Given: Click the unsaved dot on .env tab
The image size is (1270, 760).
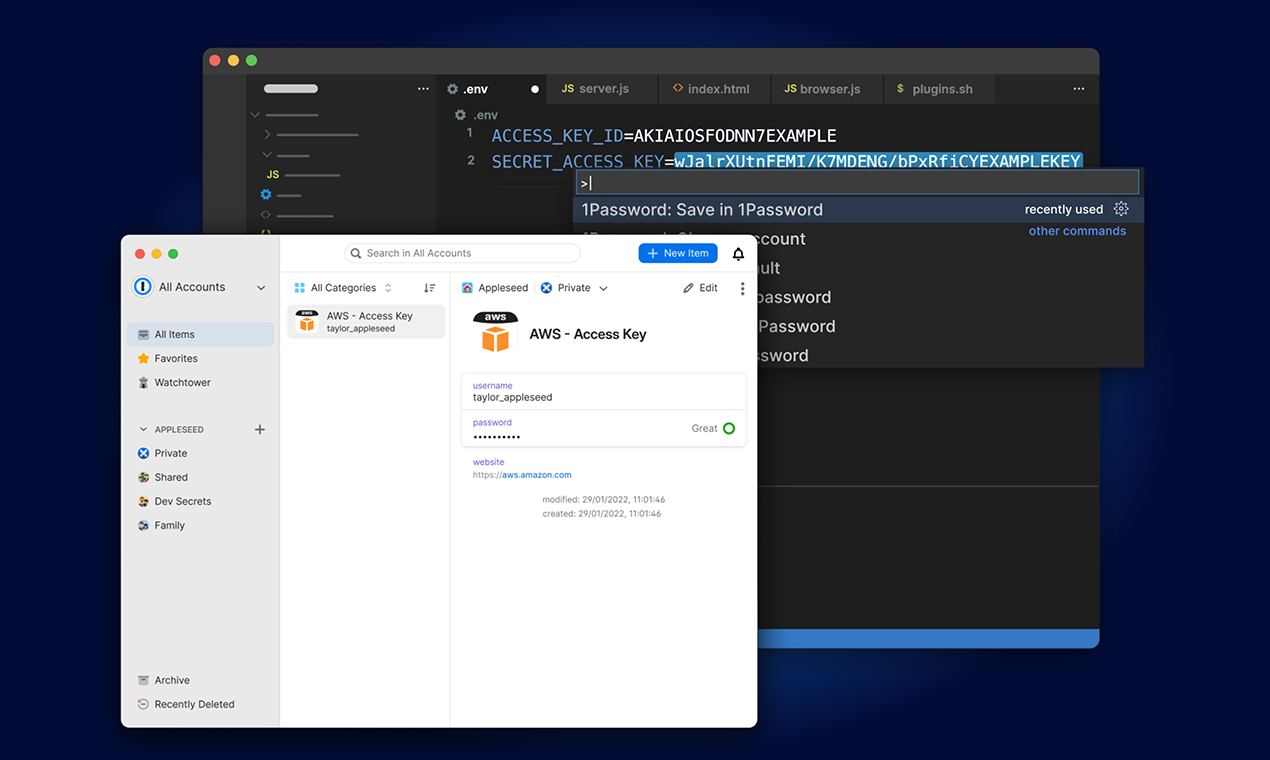Looking at the screenshot, I should 535,89.
